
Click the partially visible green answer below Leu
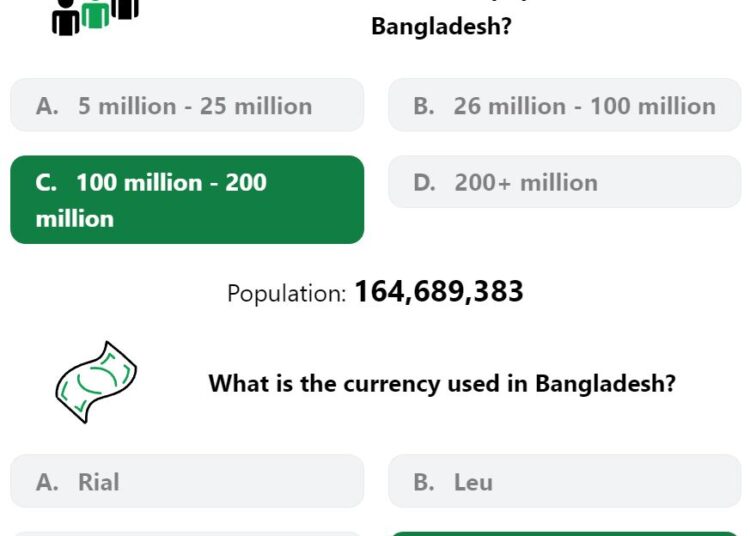565,534
